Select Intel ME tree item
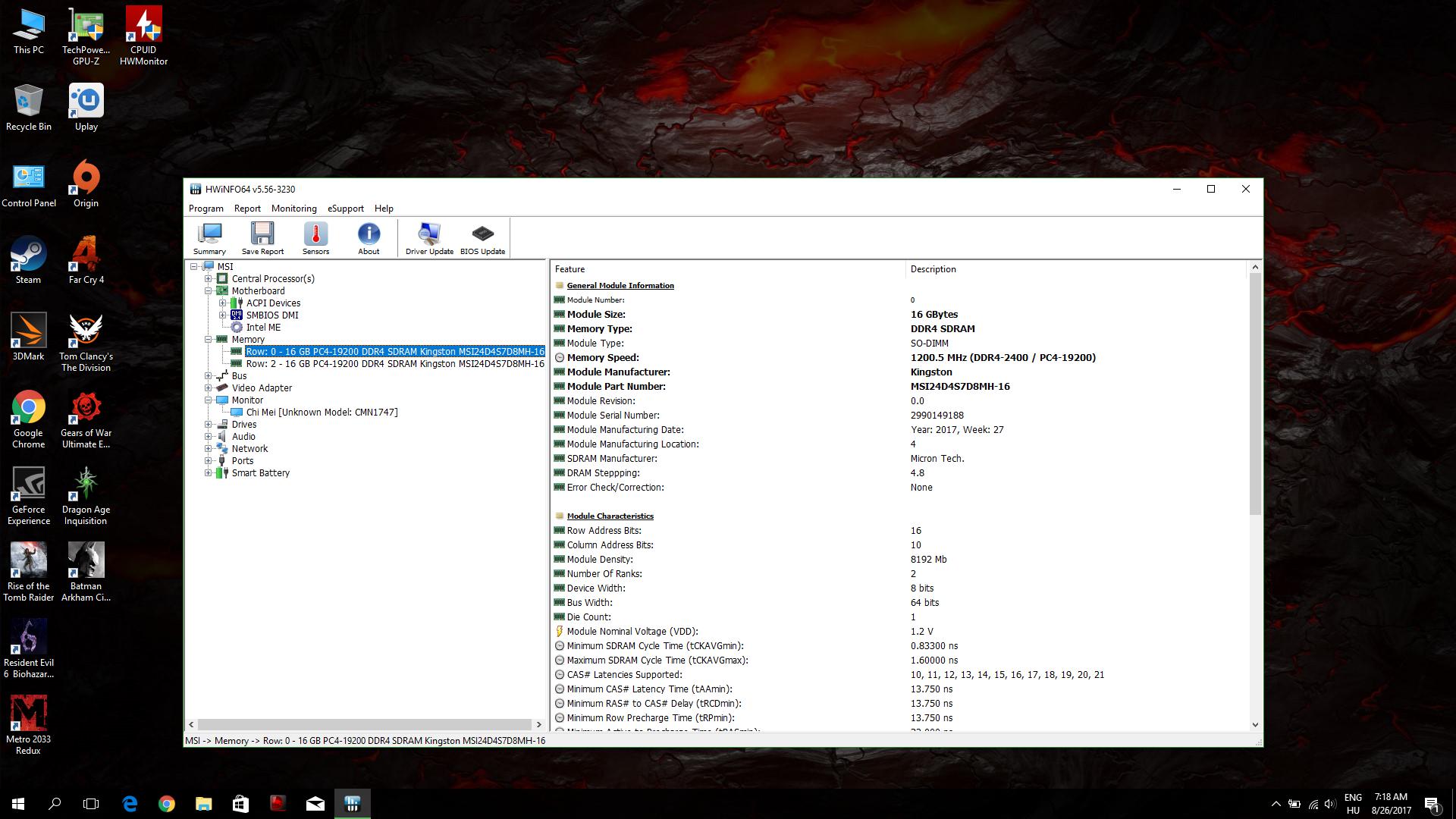 pos(263,327)
